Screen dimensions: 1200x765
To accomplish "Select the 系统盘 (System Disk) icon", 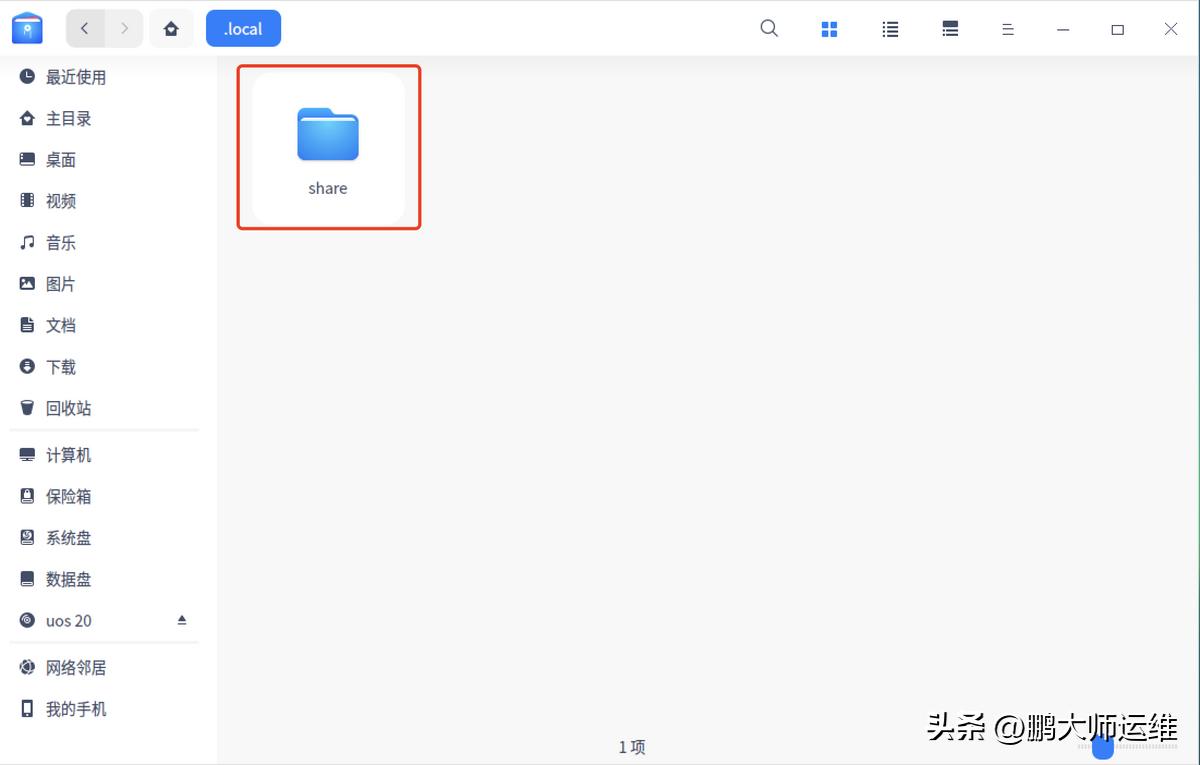I will click(x=68, y=537).
